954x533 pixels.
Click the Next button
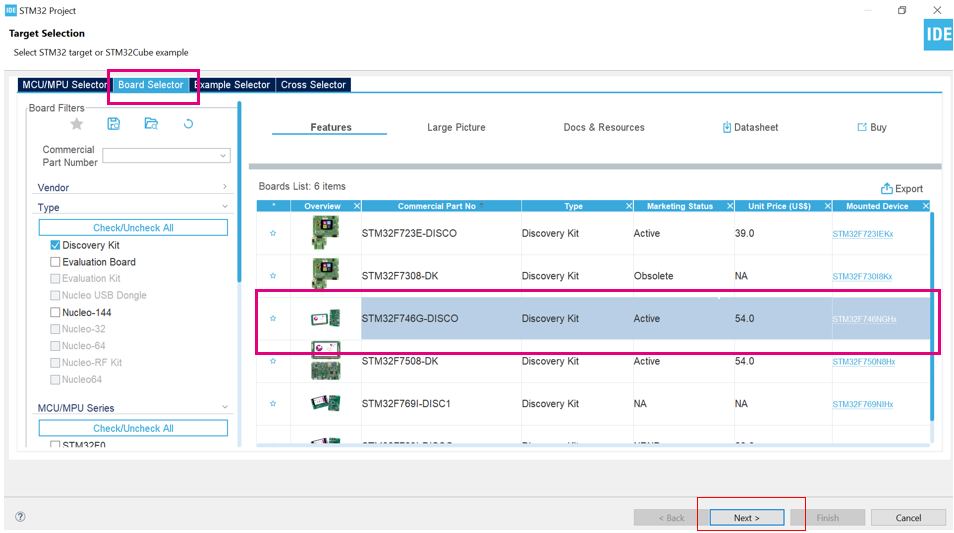pos(747,518)
